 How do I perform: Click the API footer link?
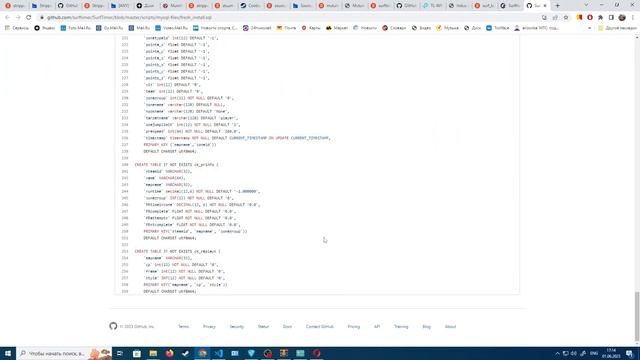[377, 327]
